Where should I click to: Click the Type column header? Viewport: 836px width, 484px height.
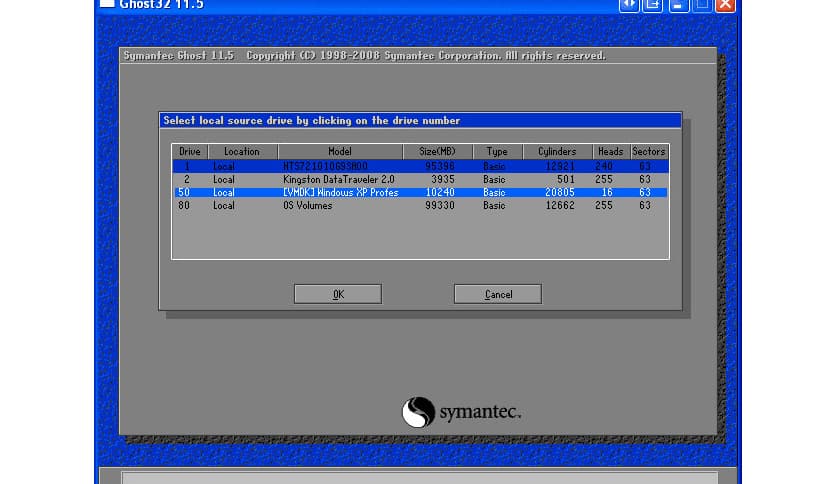[497, 152]
